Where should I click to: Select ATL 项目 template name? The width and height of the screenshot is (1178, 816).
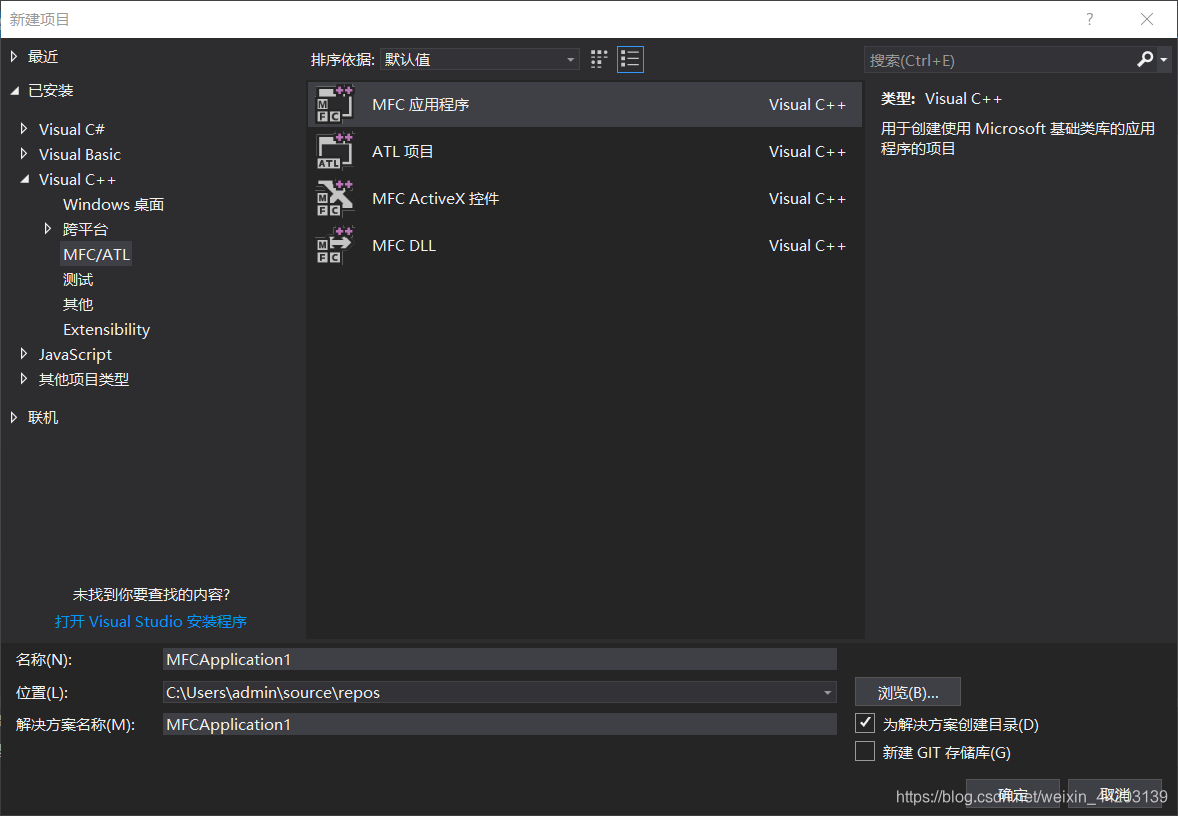click(x=403, y=151)
